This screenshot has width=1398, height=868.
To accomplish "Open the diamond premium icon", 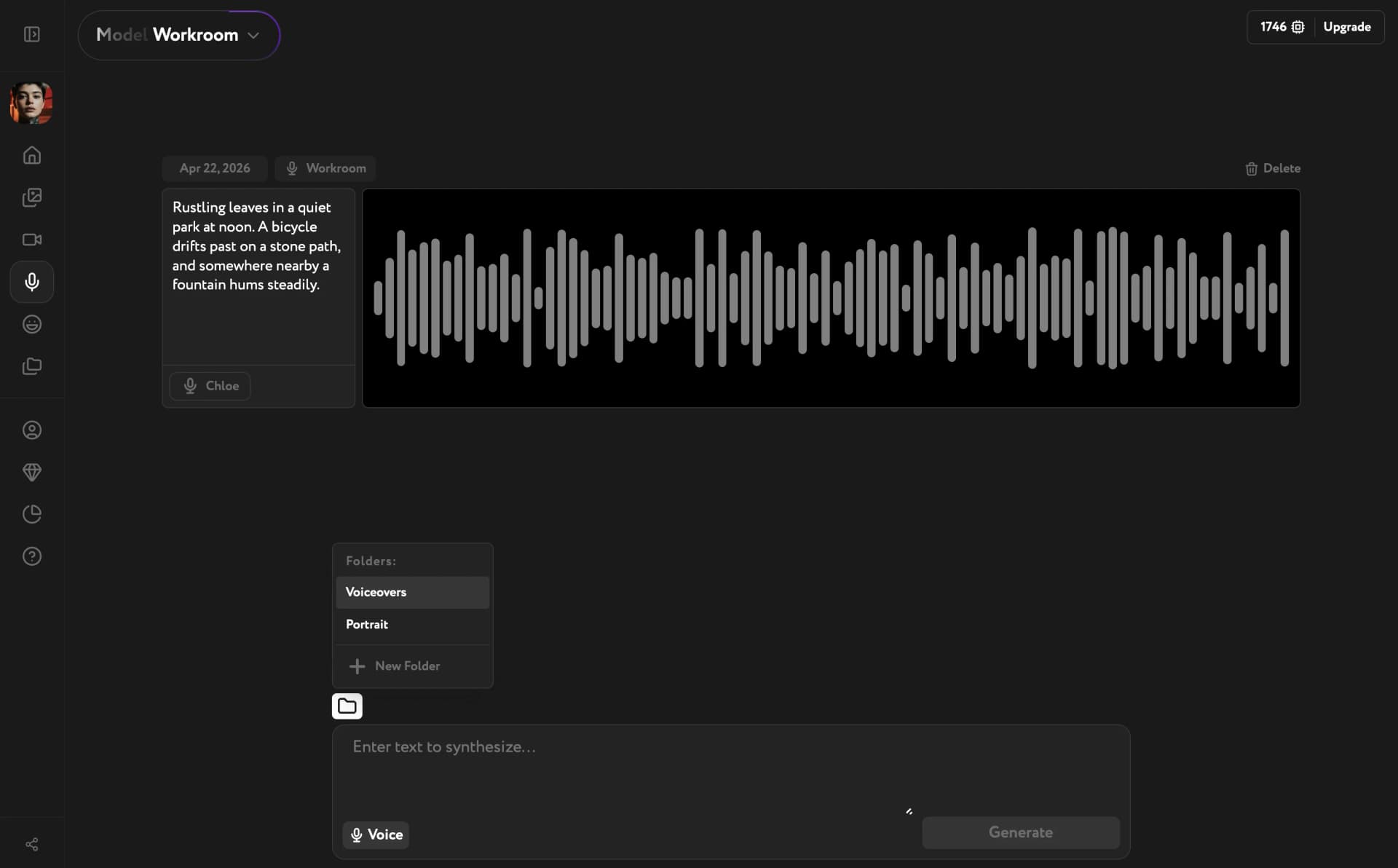I will point(31,472).
